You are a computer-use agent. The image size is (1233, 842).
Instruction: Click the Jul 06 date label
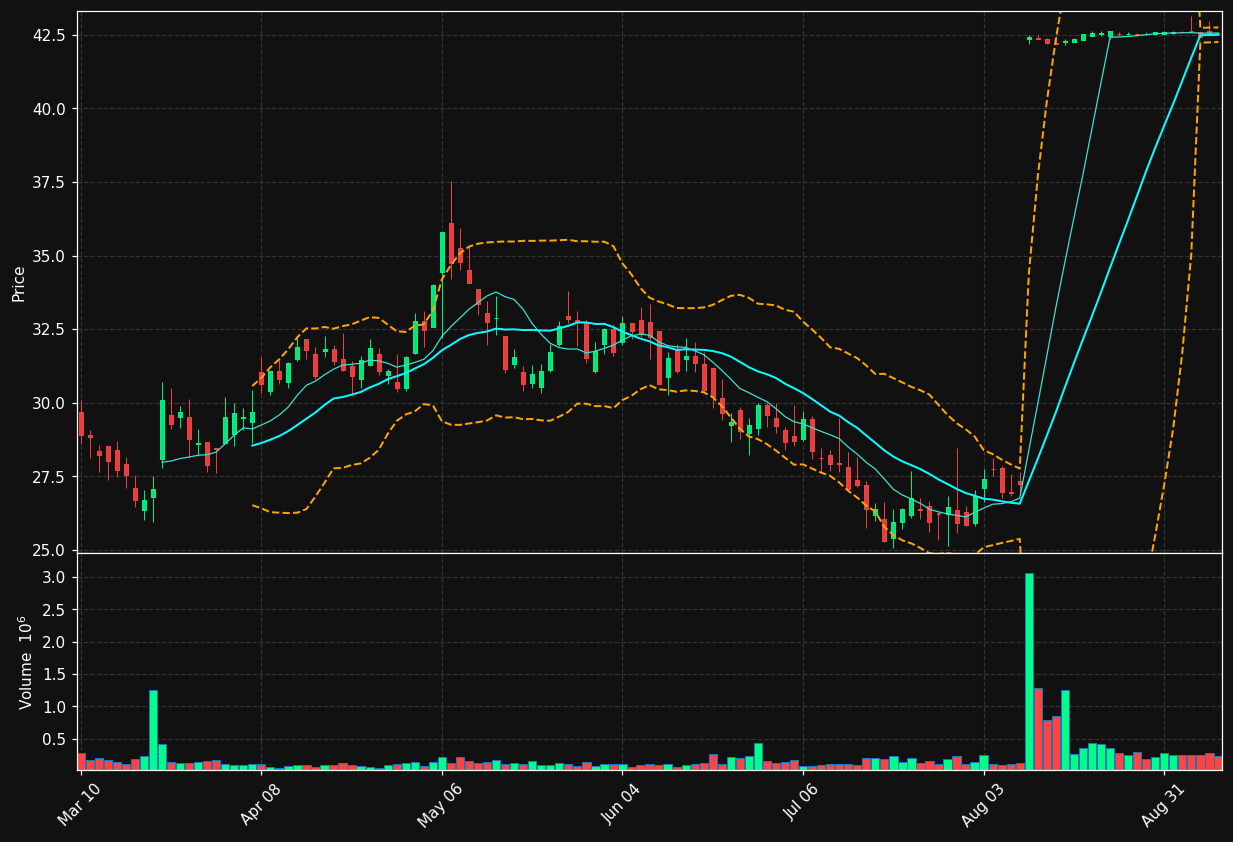(801, 805)
